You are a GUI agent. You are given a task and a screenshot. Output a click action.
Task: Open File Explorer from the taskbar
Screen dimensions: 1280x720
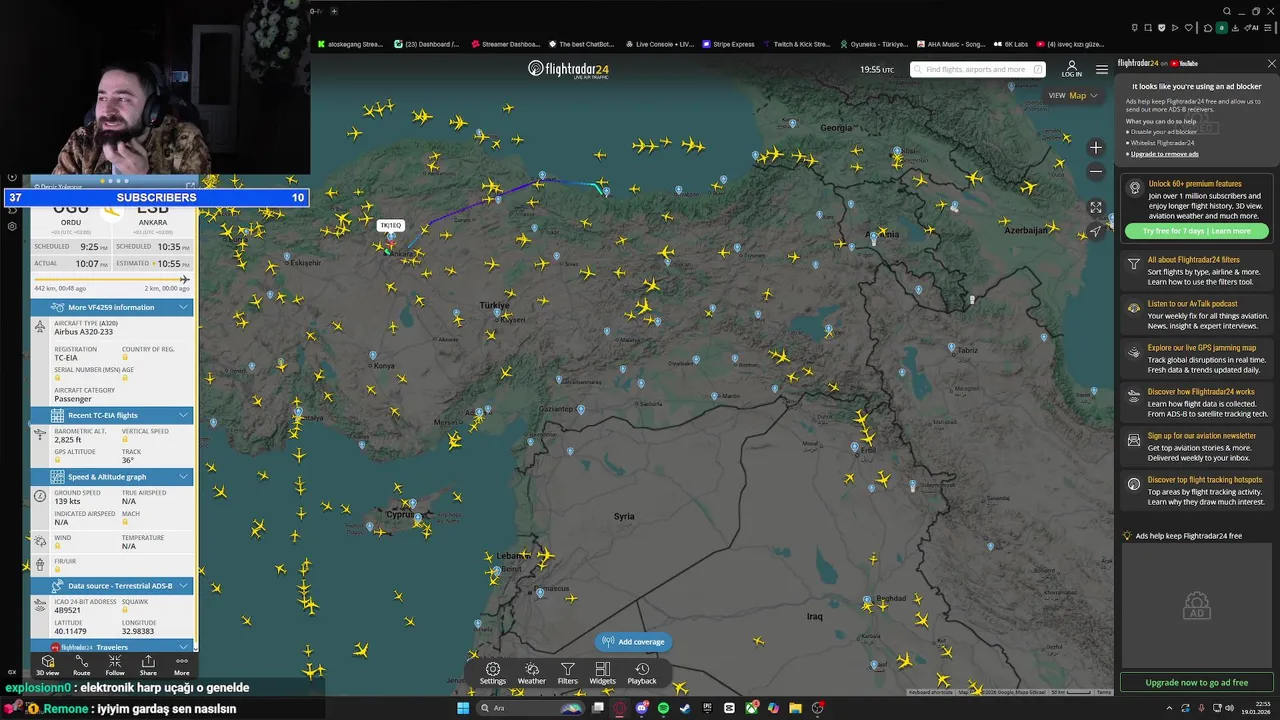pyautogui.click(x=795, y=708)
